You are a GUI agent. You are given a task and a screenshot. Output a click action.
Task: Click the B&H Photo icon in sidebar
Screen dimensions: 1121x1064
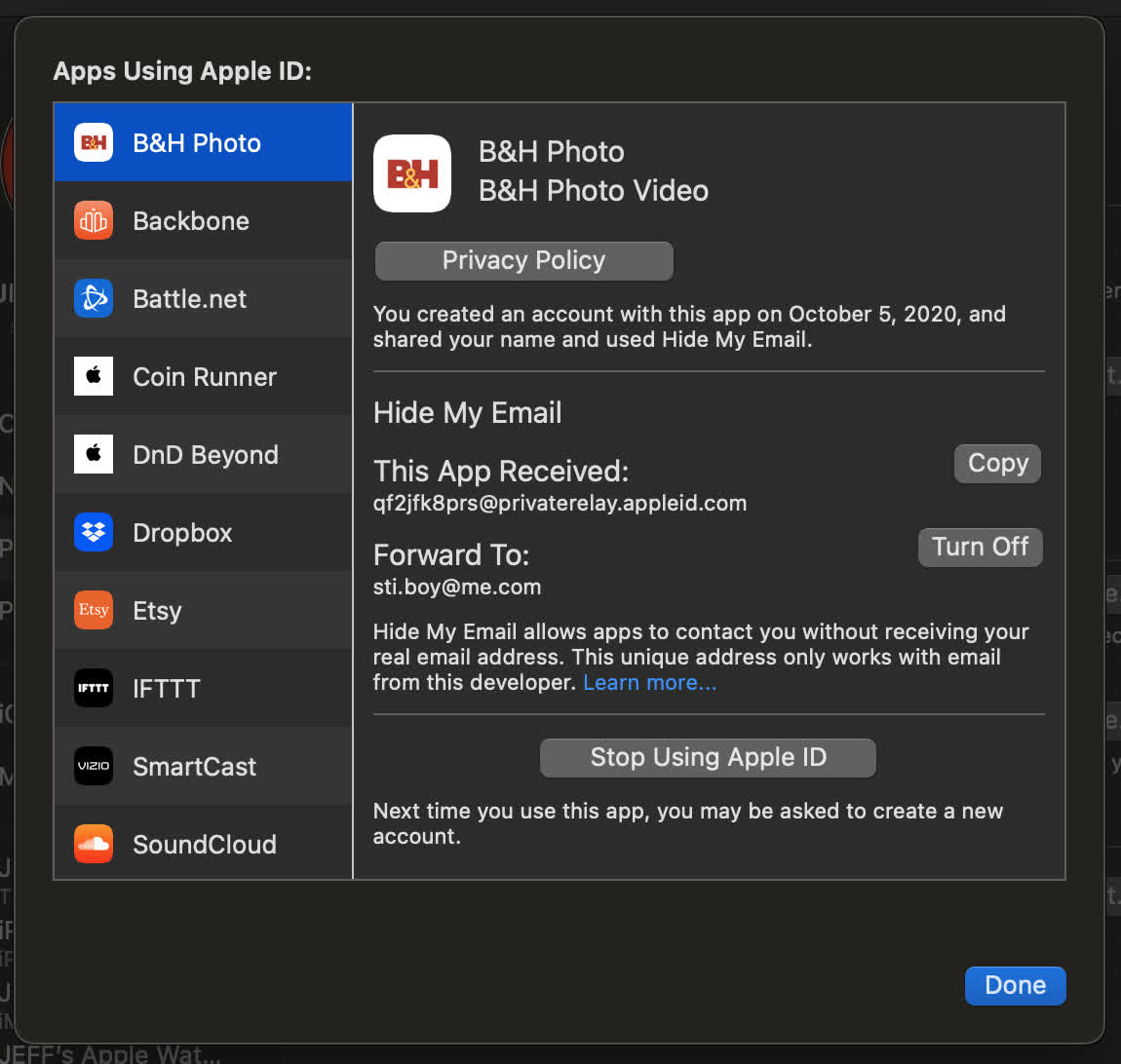pos(94,142)
